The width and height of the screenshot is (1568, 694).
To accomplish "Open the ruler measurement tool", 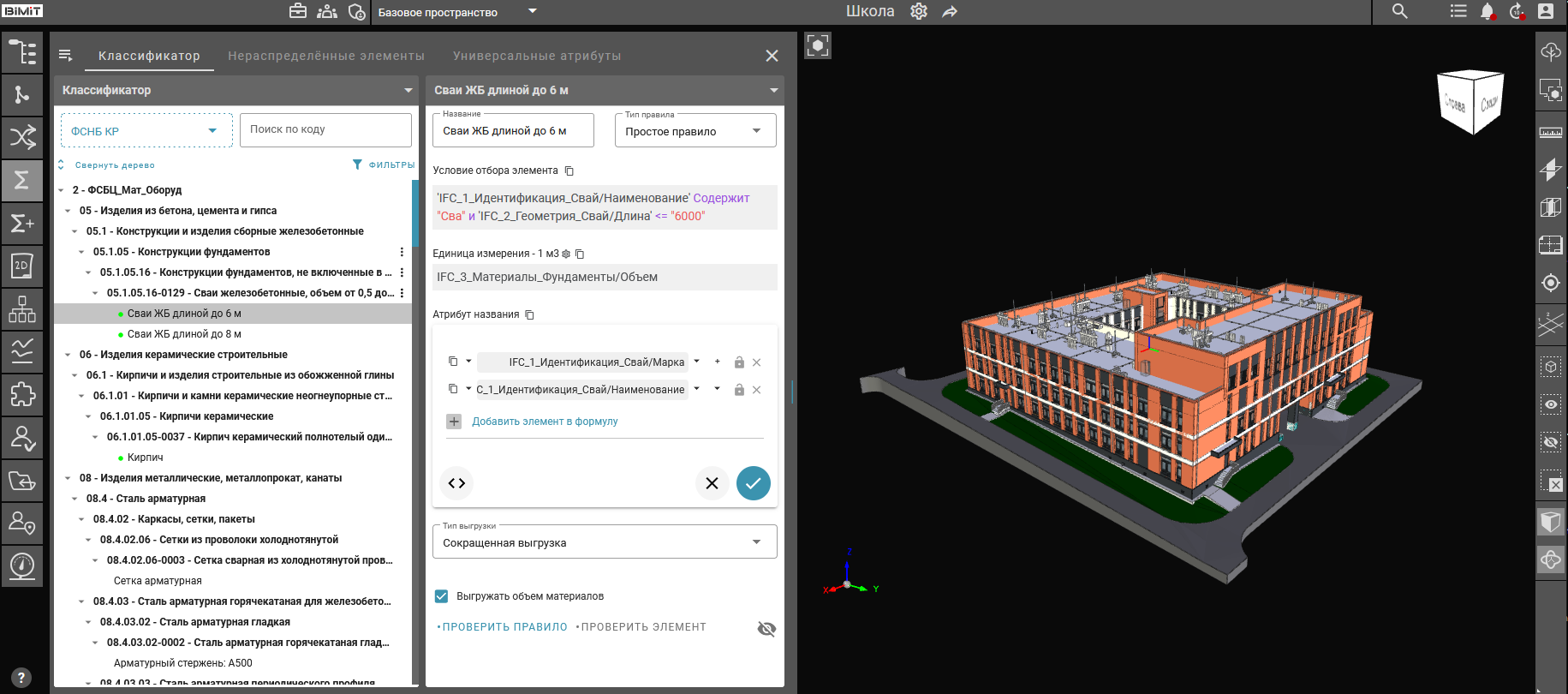I will [x=1551, y=132].
